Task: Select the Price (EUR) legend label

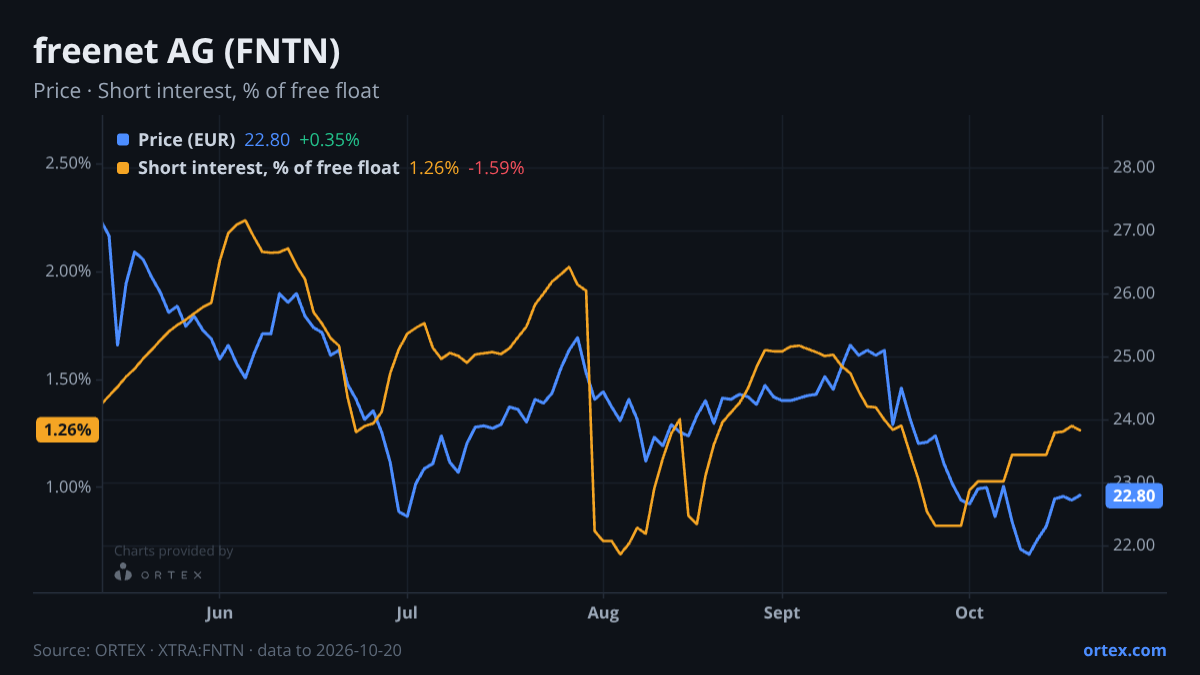Action: (187, 140)
